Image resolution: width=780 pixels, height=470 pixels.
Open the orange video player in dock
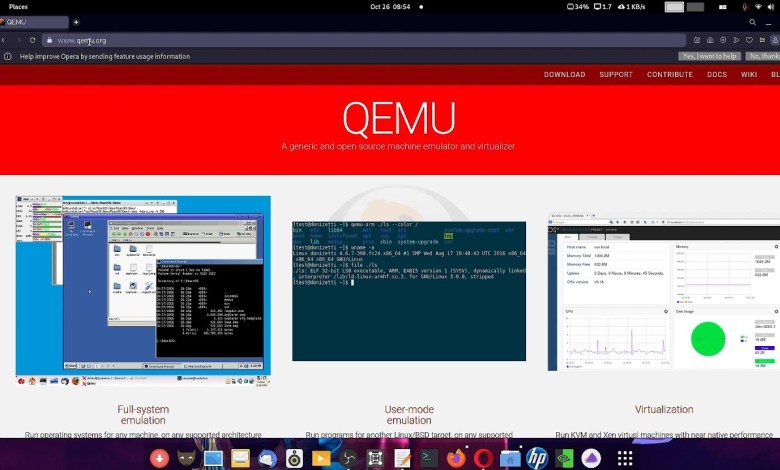click(321, 458)
